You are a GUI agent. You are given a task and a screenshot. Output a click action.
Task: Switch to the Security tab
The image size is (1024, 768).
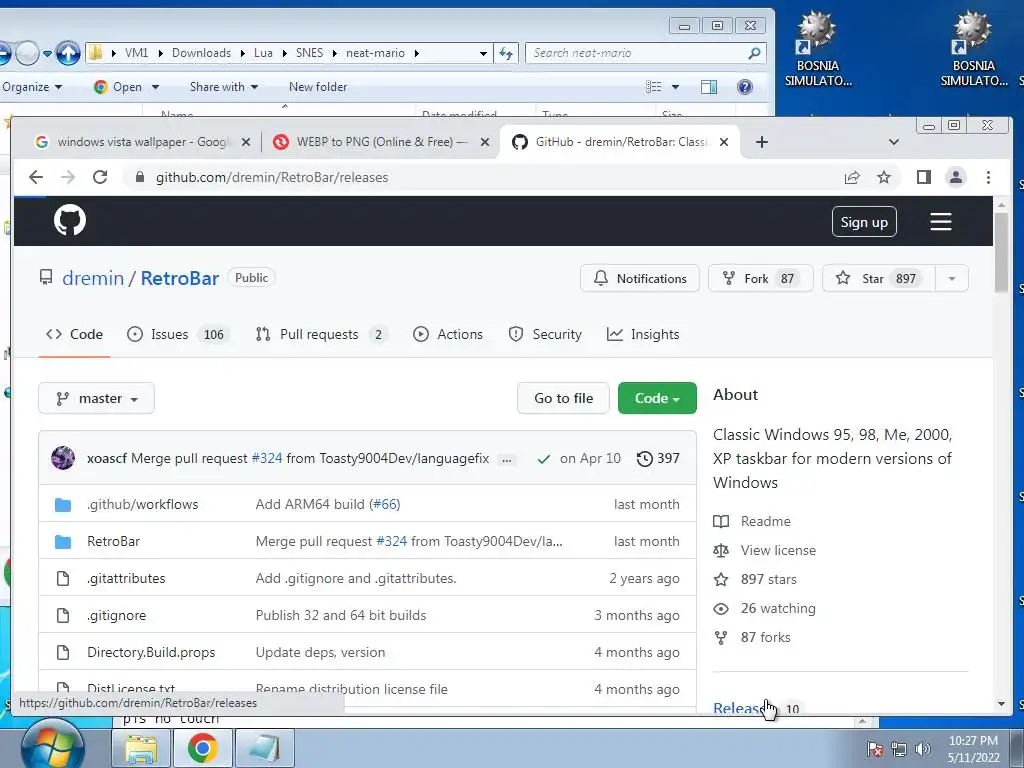click(545, 334)
